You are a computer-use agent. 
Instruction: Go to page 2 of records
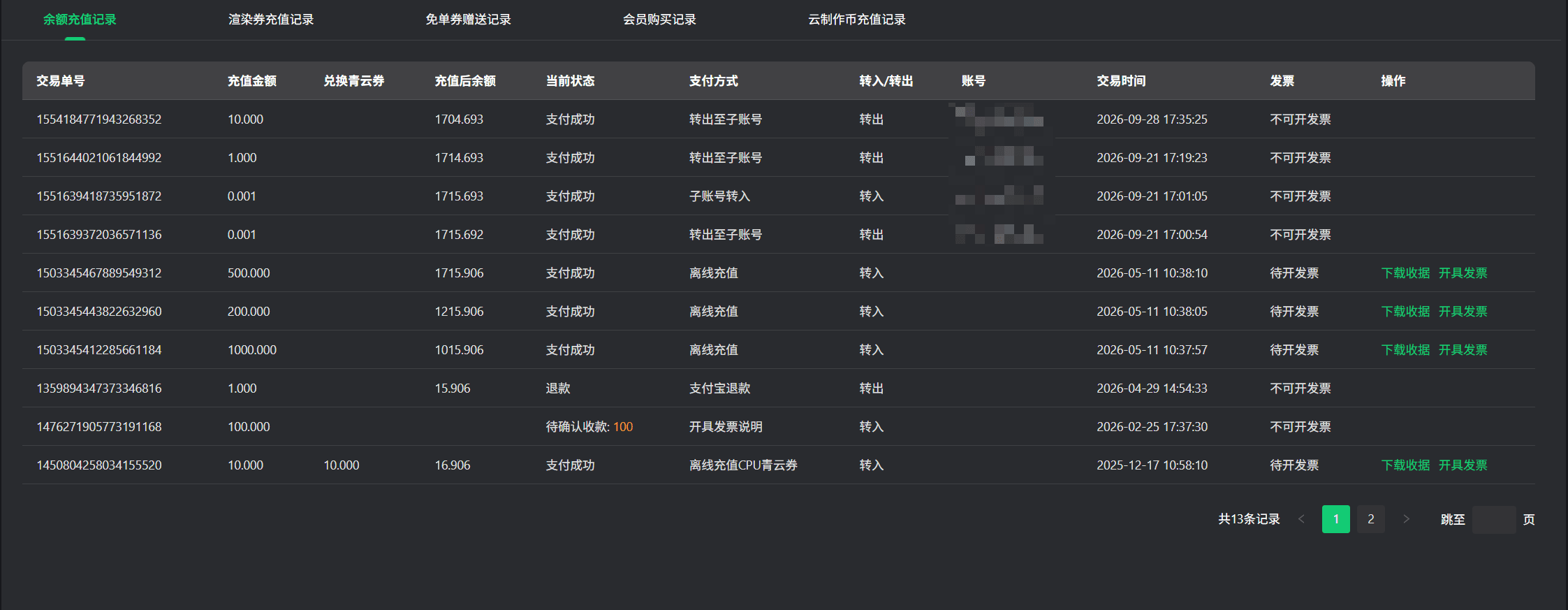click(1370, 519)
